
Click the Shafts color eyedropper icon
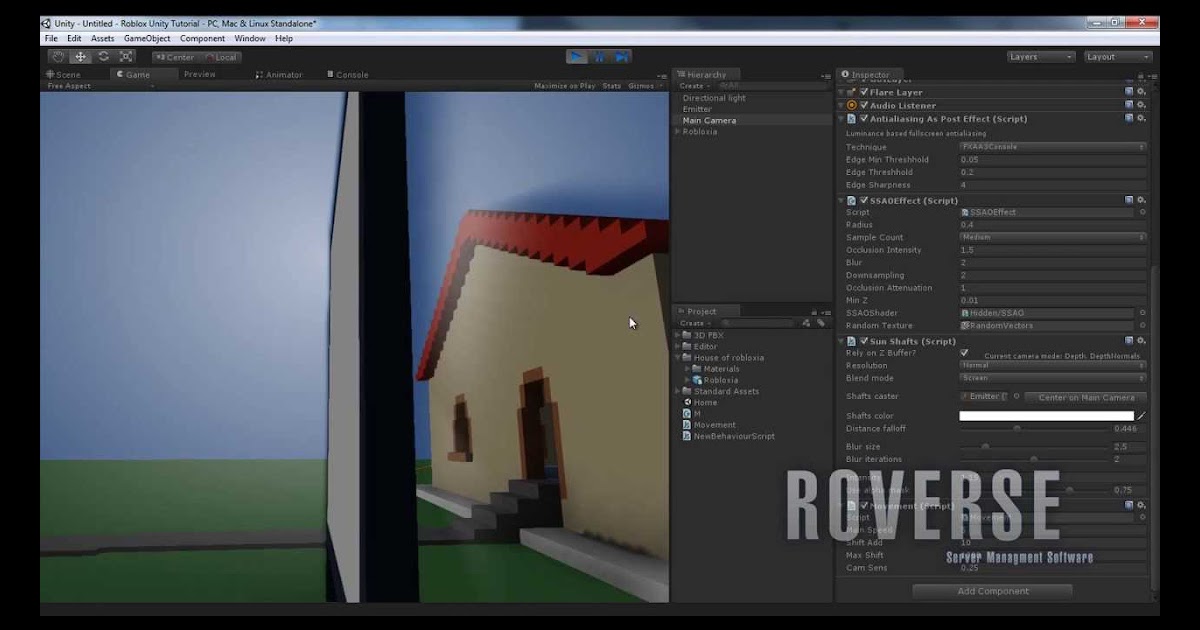[1141, 416]
